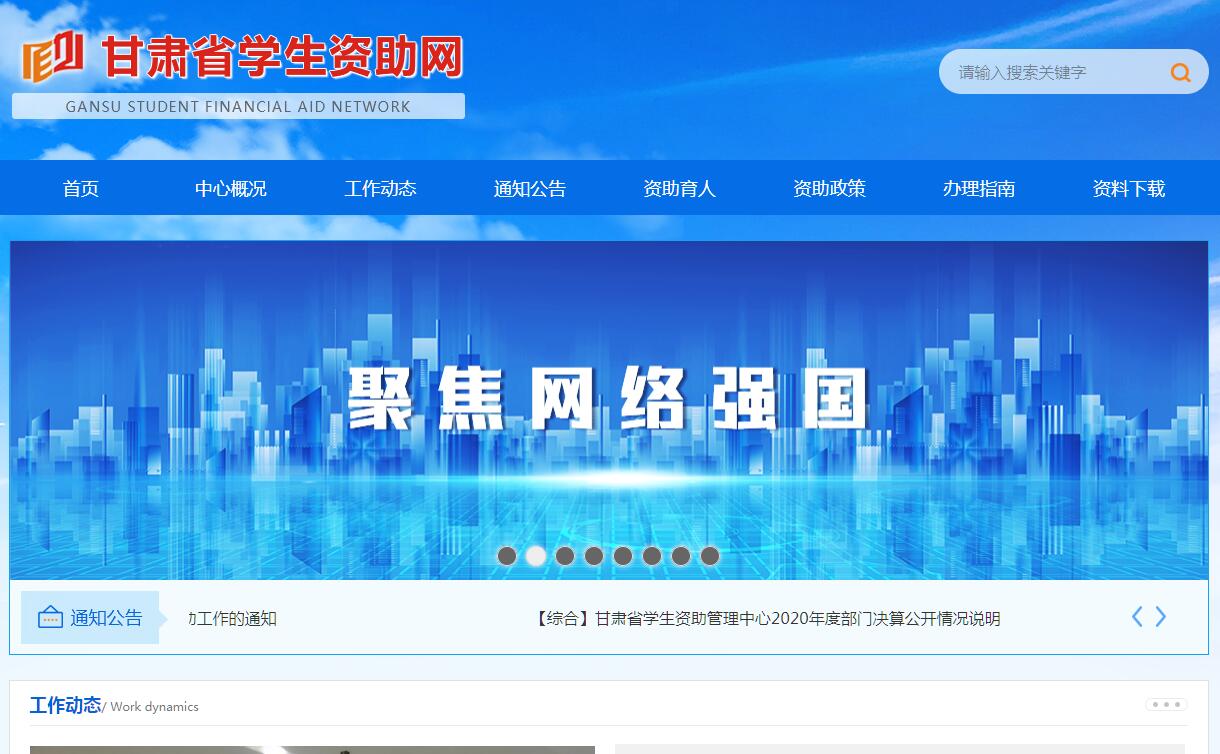Open the 首页 home menu item
1220x754 pixels.
click(81, 189)
